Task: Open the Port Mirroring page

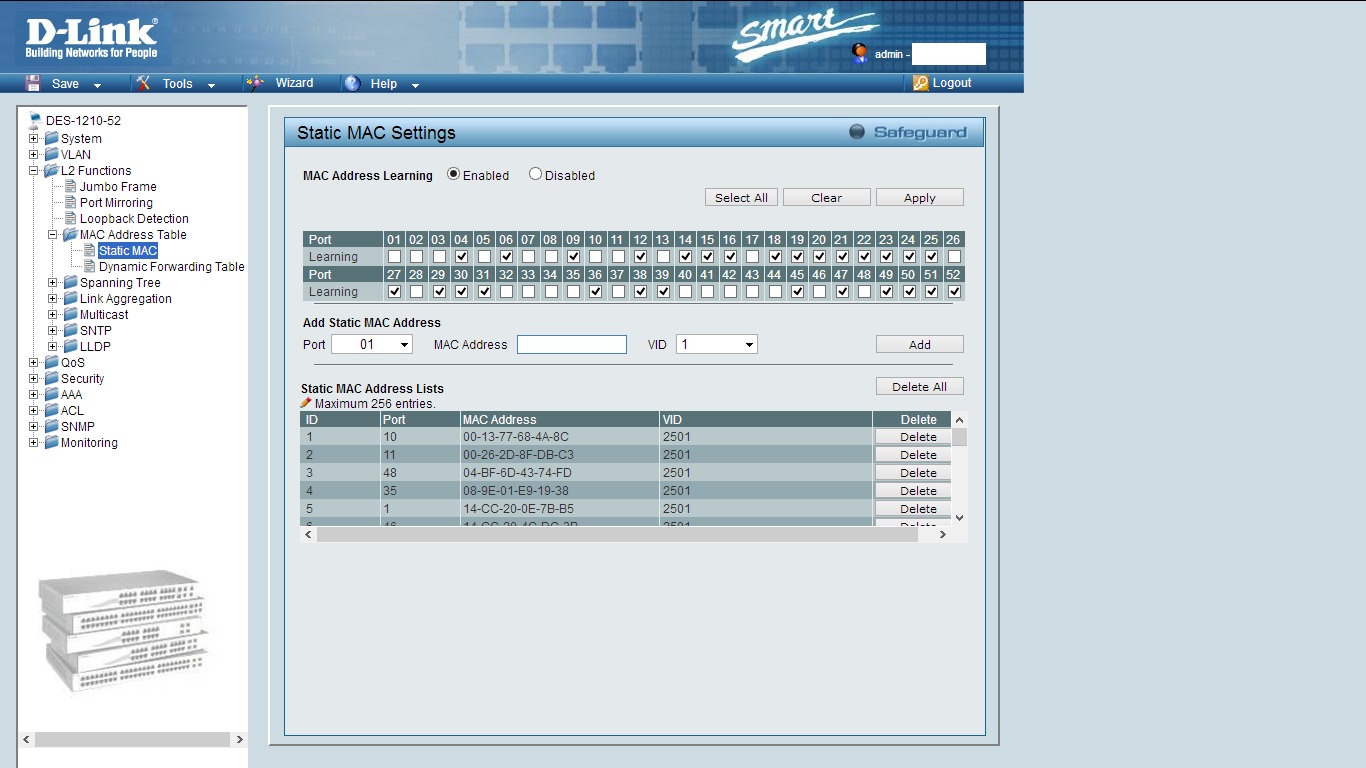Action: tap(116, 203)
